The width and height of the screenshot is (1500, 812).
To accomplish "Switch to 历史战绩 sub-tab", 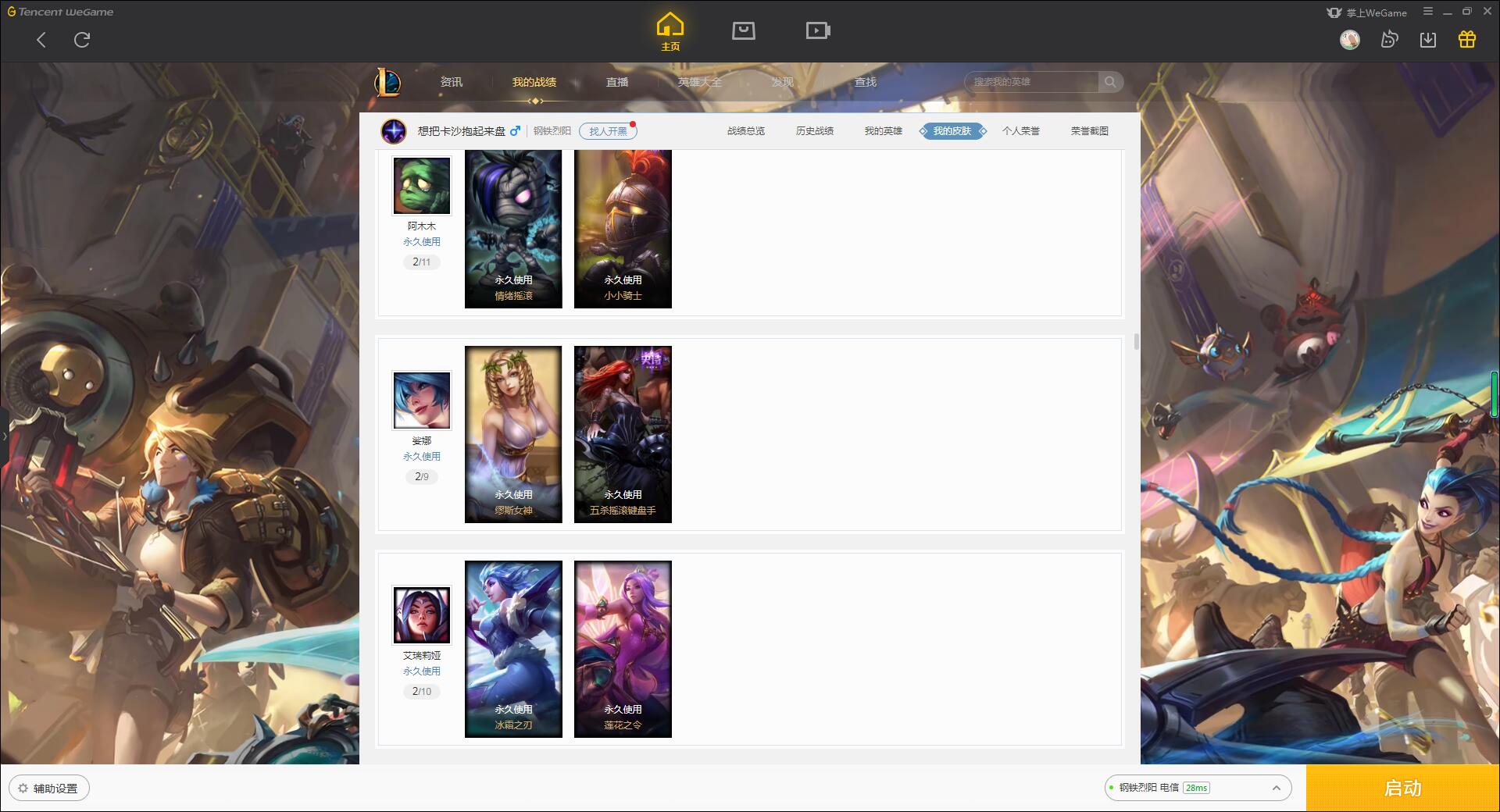I will pos(815,131).
